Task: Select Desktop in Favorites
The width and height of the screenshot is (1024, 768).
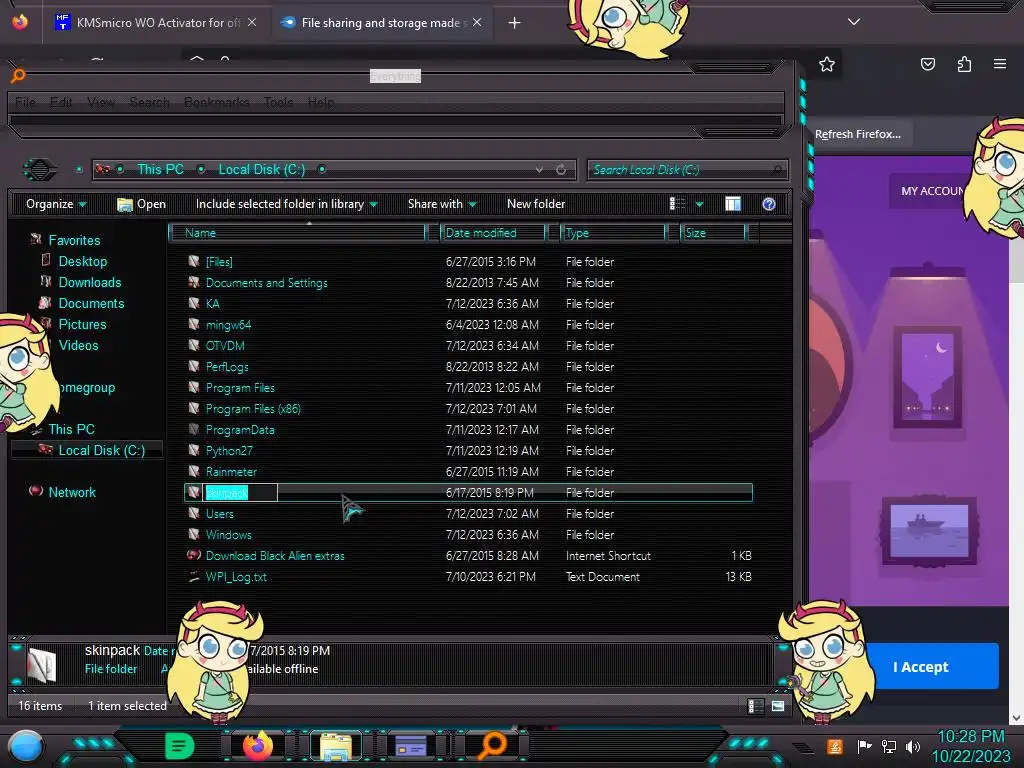Action: pyautogui.click(x=82, y=261)
